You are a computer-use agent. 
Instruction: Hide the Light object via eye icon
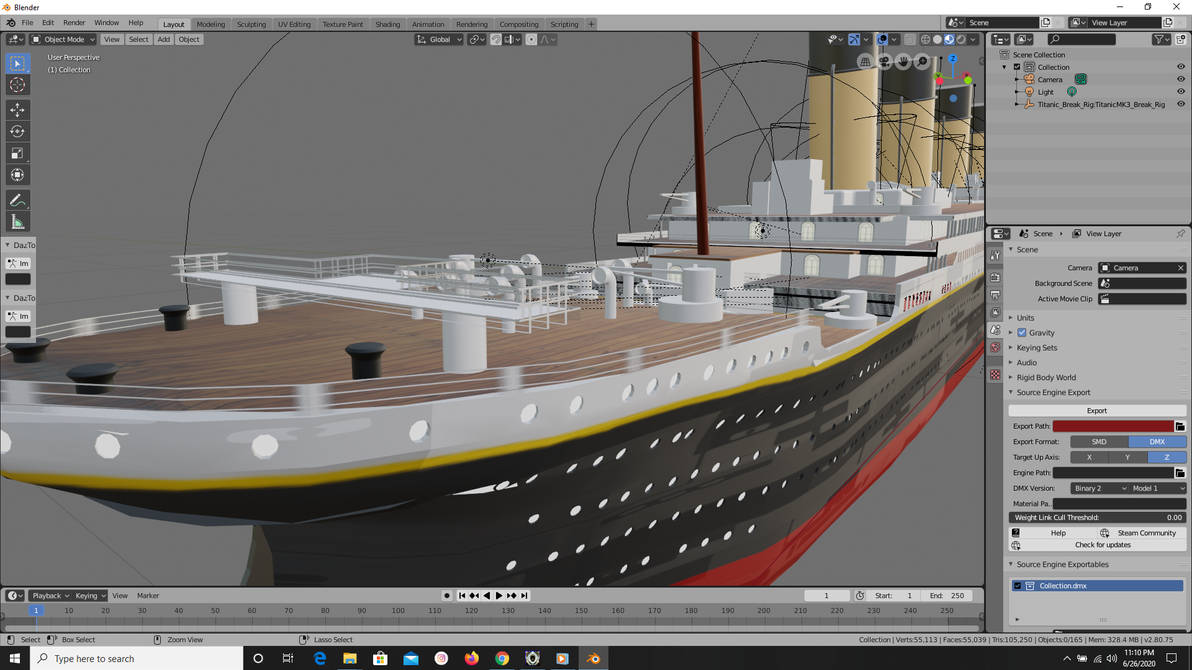(x=1181, y=92)
